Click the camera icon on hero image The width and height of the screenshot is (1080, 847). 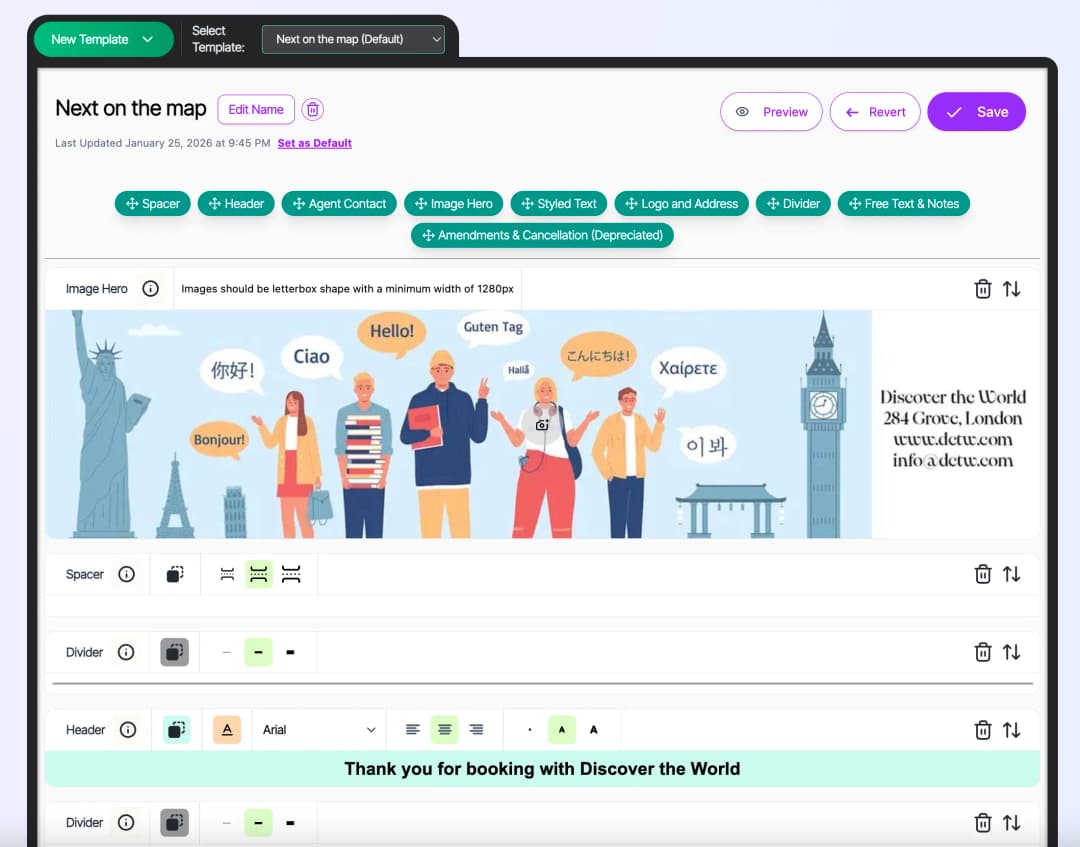coord(542,425)
